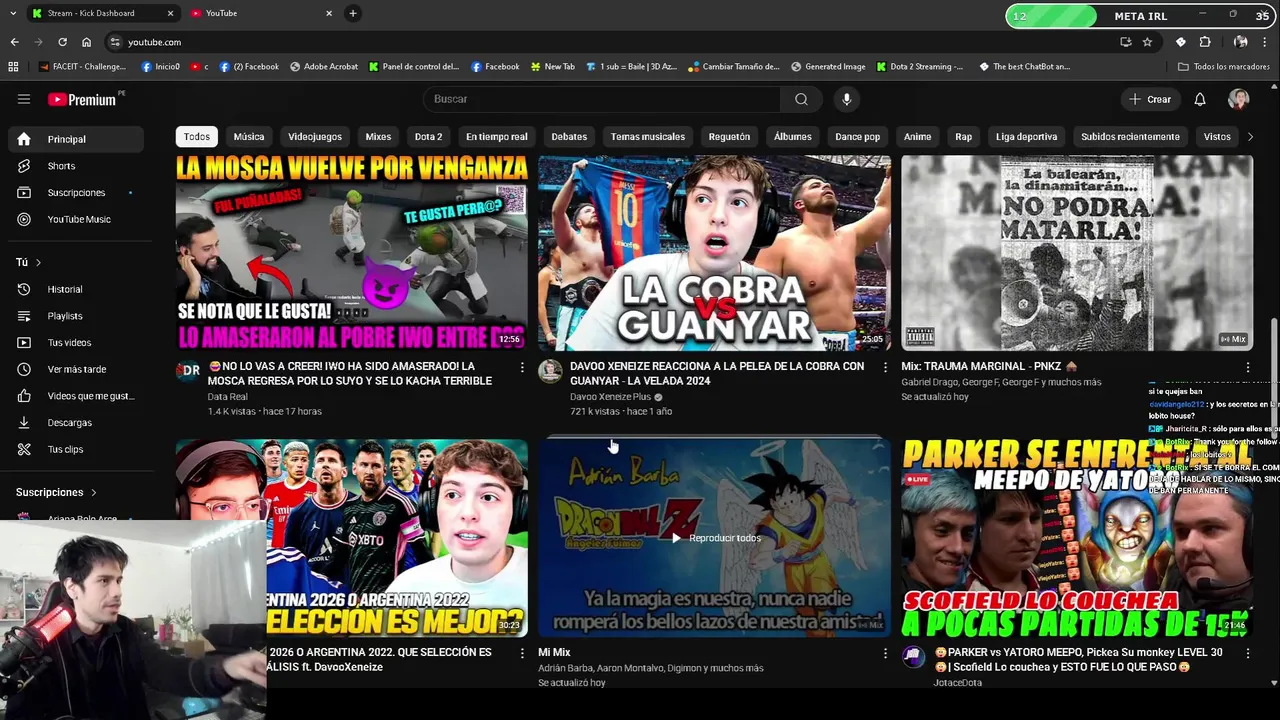Click the Crear button
The image size is (1280, 720).
pyautogui.click(x=1149, y=99)
